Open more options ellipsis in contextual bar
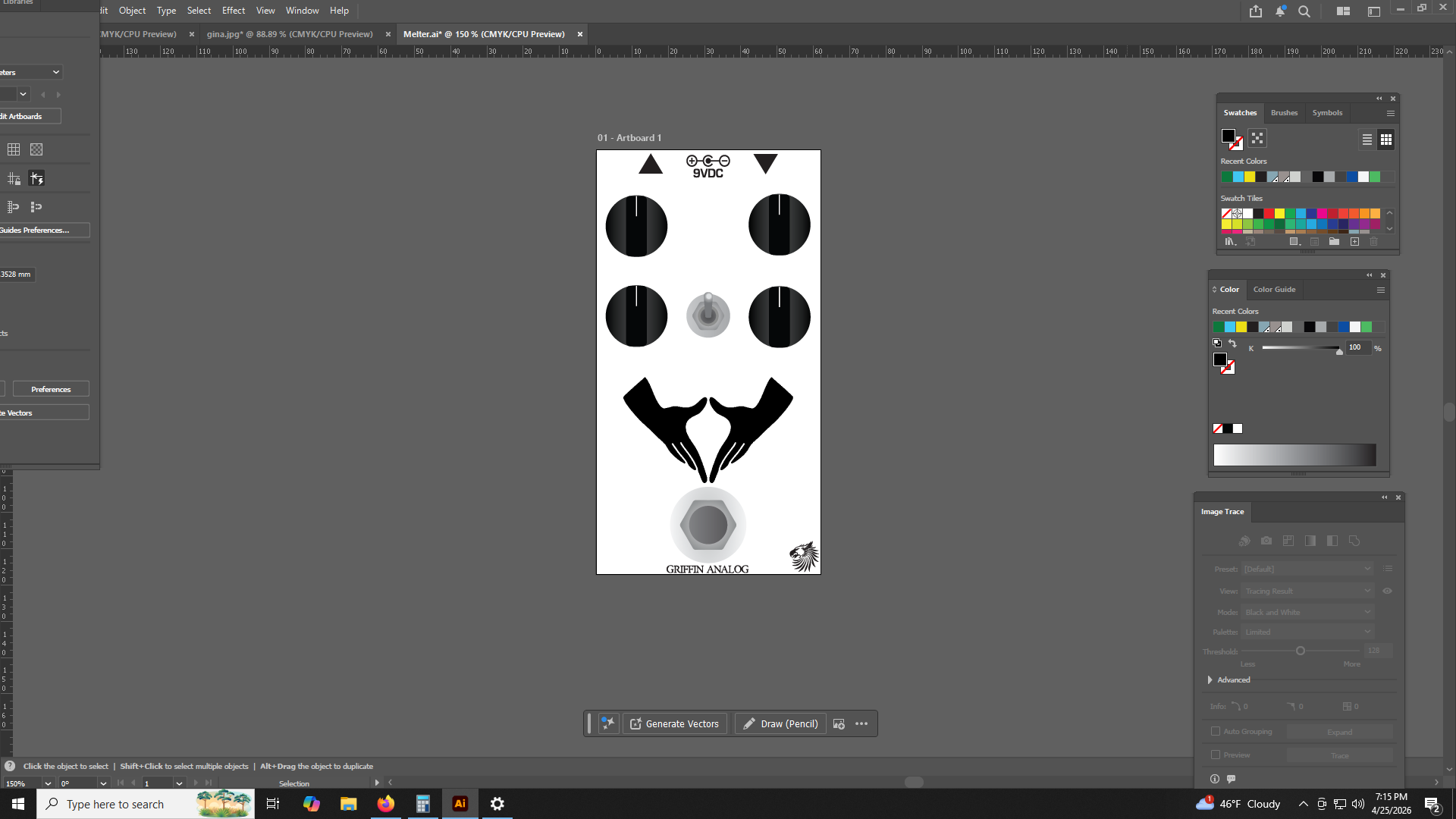1456x819 pixels. tap(861, 724)
